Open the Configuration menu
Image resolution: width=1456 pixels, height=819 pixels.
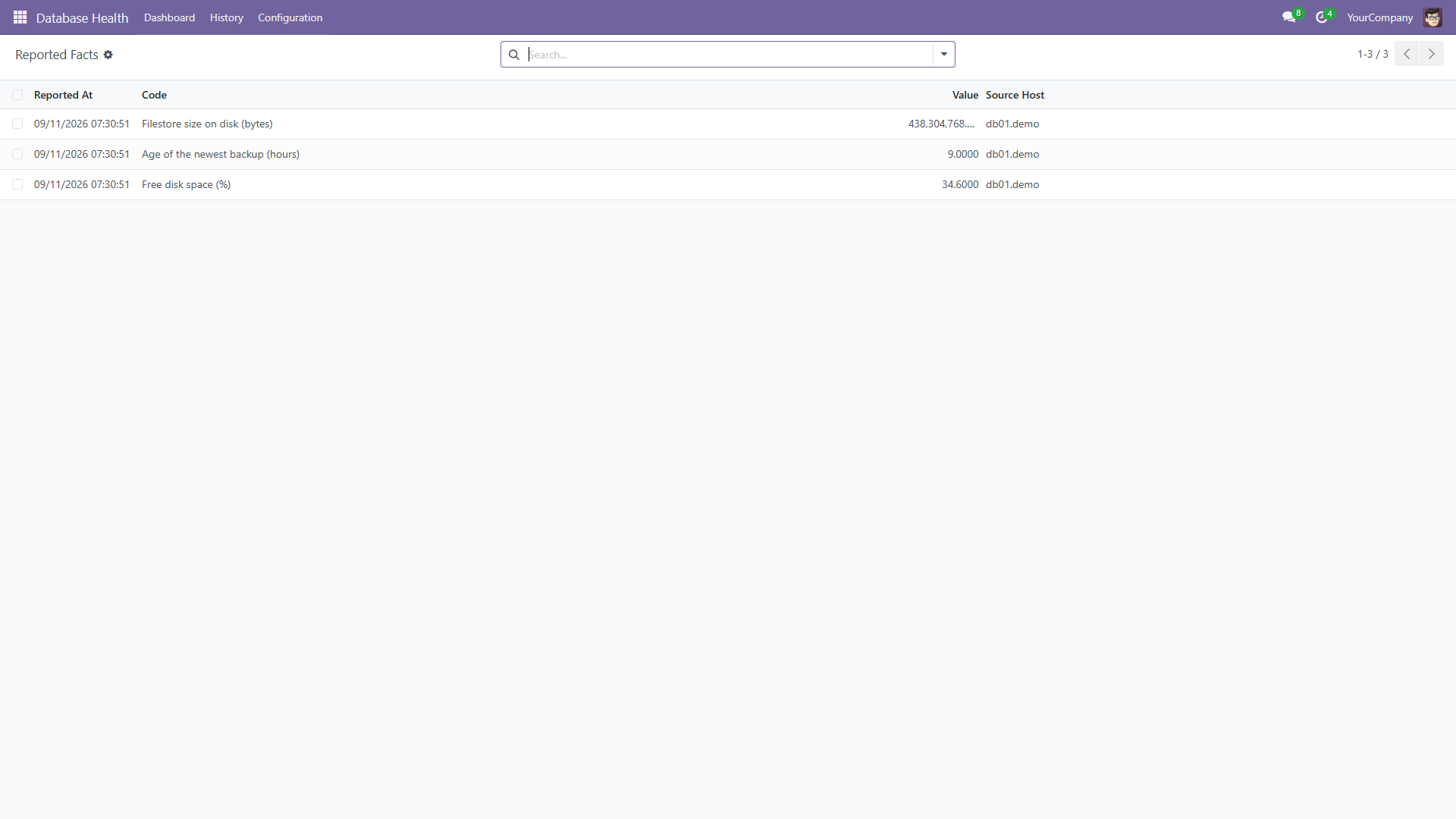(x=290, y=17)
